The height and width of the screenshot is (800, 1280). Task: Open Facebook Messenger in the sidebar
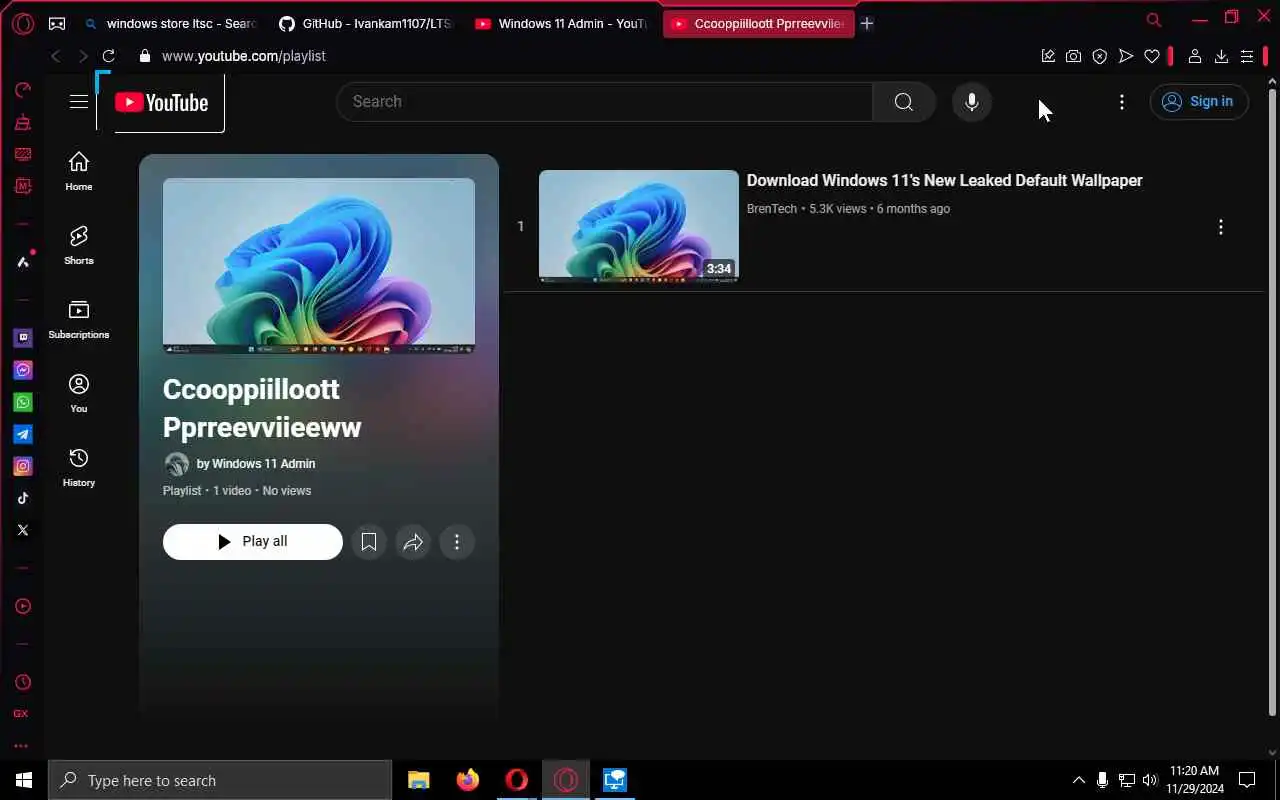(22, 370)
